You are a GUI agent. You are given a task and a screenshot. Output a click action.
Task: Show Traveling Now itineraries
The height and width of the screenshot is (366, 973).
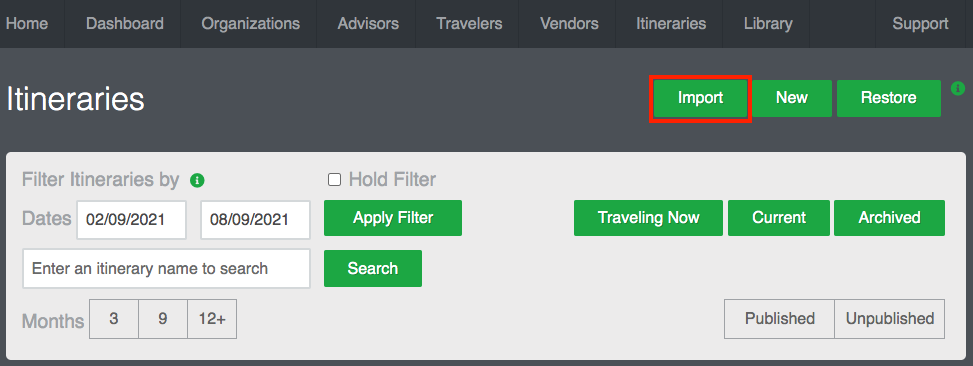[x=648, y=218]
